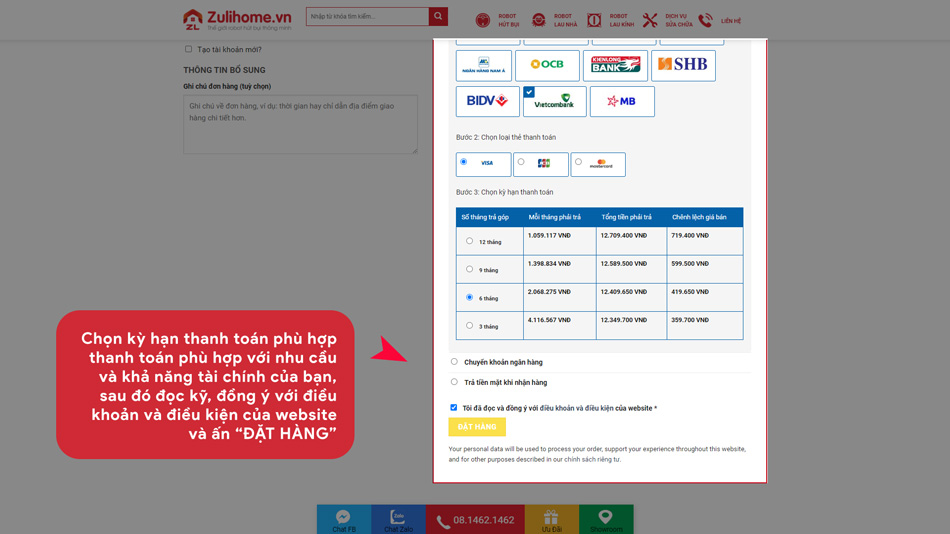Select the SHB bank logo
Image resolution: width=950 pixels, height=534 pixels.
click(683, 65)
